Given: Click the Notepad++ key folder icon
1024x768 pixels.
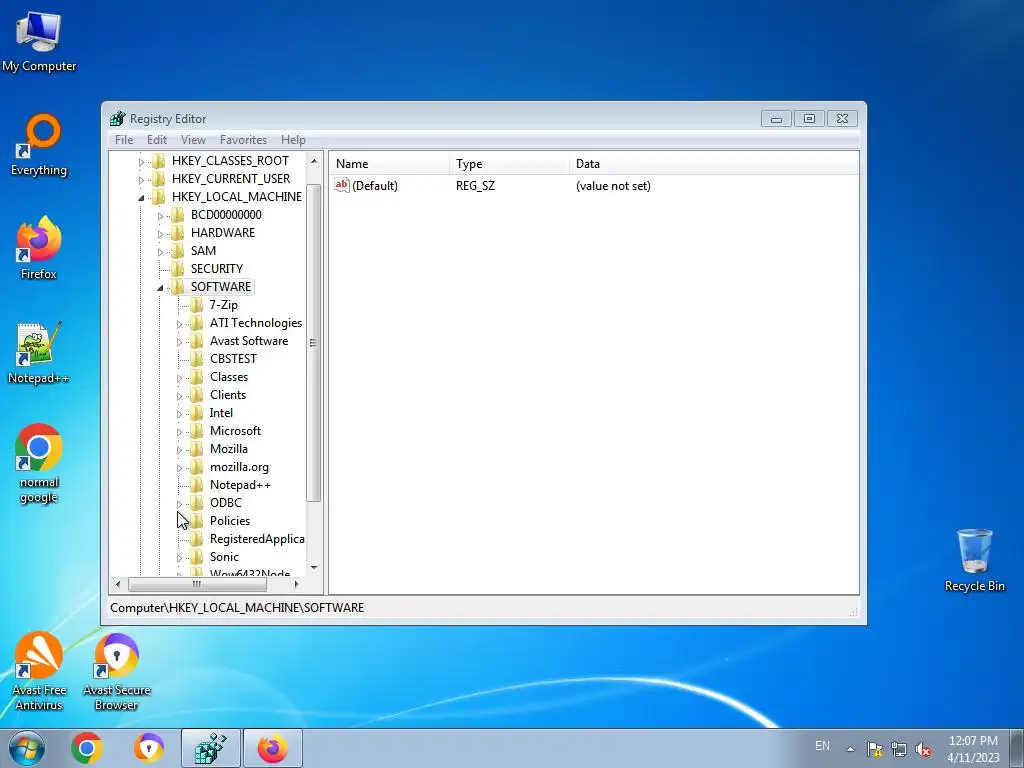Looking at the screenshot, I should tap(197, 485).
